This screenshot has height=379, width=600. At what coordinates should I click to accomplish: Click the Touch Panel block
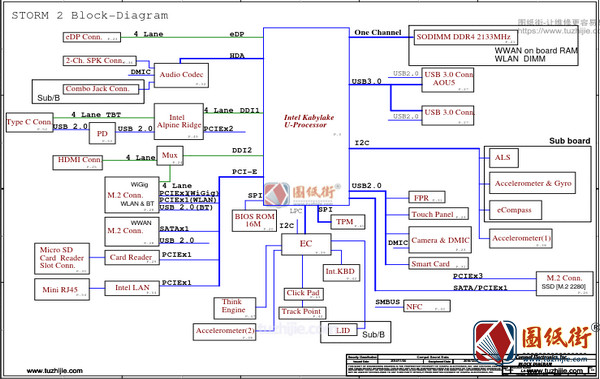coord(439,214)
